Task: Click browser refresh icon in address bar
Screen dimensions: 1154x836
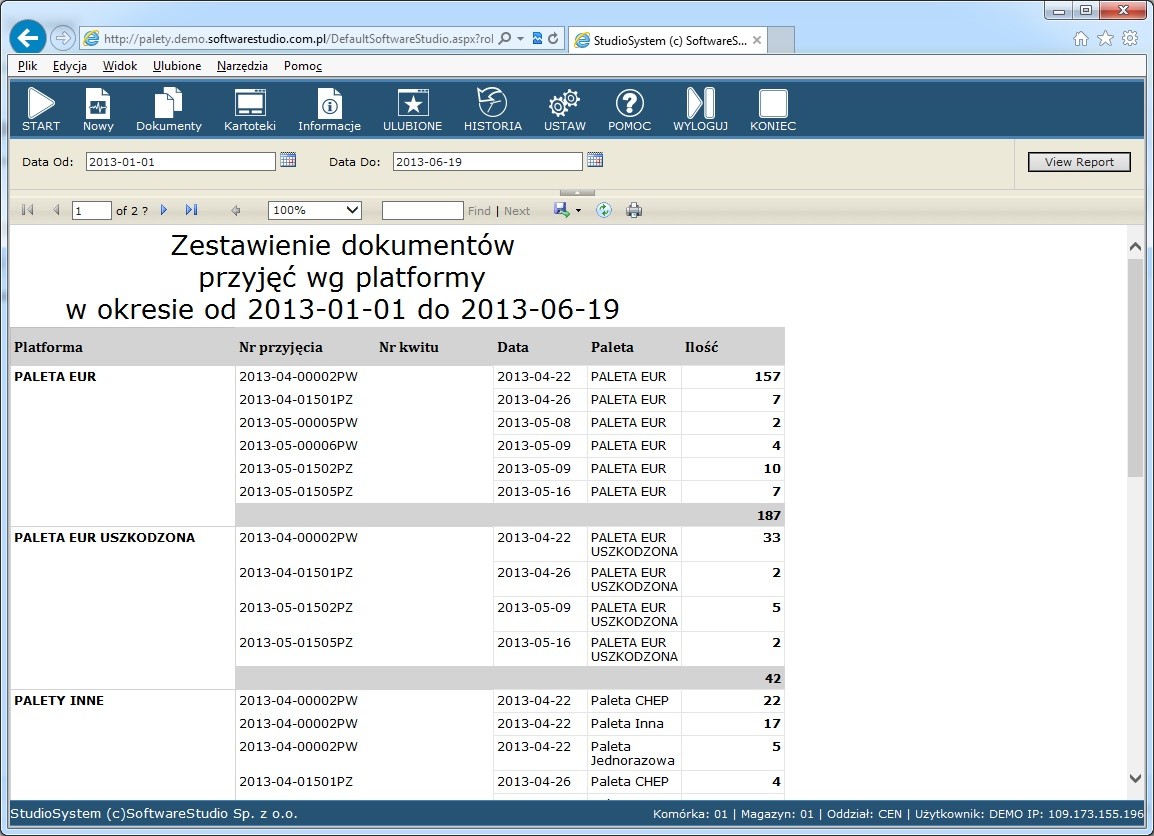Action: tap(553, 38)
